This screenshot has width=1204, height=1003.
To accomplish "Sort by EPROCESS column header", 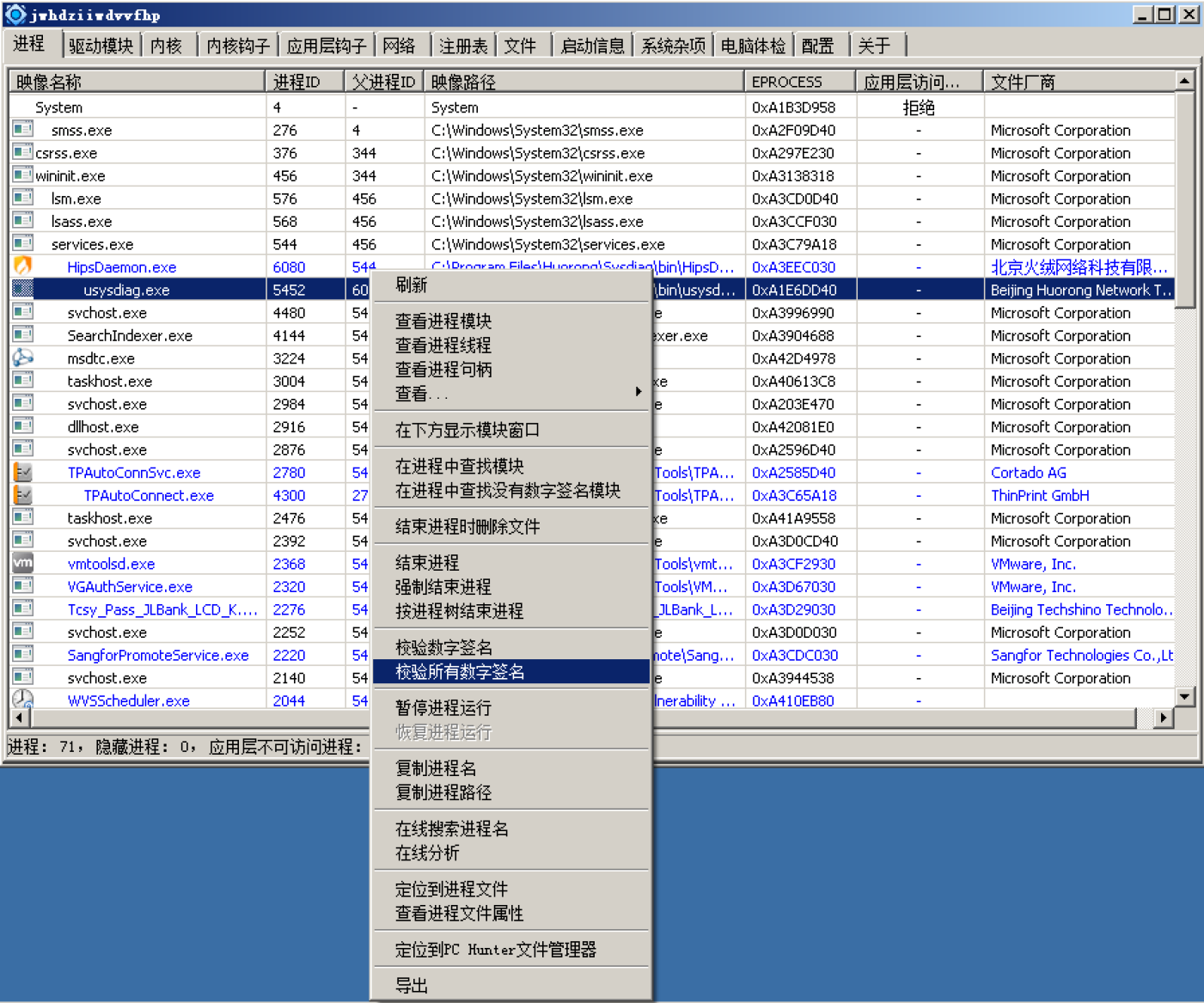I will [800, 82].
